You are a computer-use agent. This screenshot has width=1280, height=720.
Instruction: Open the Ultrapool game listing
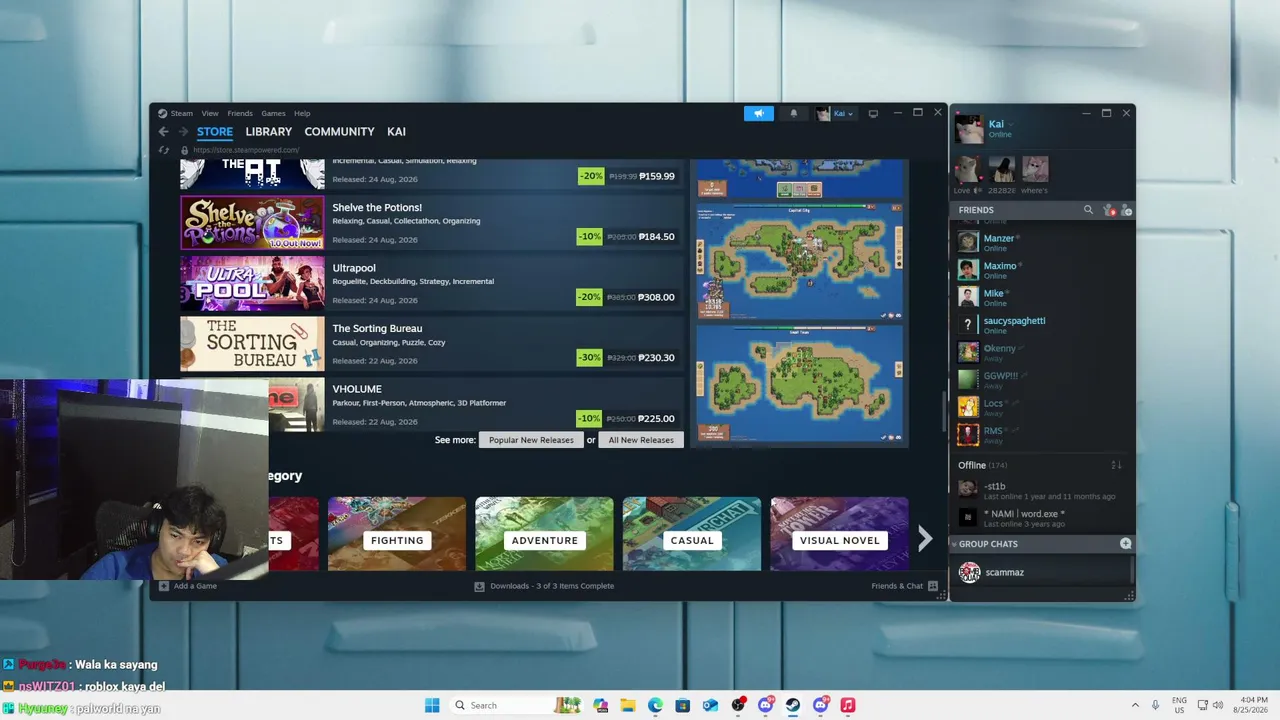pyautogui.click(x=431, y=283)
